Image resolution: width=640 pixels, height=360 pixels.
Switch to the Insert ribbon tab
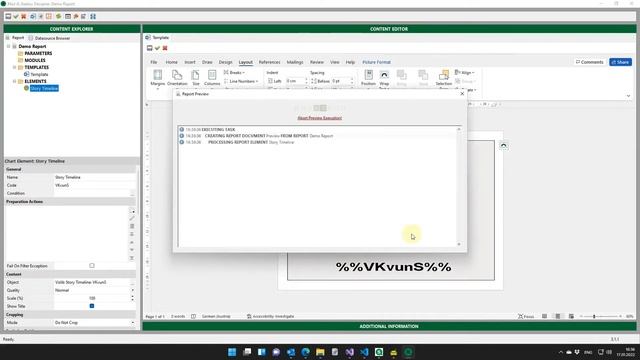click(190, 62)
